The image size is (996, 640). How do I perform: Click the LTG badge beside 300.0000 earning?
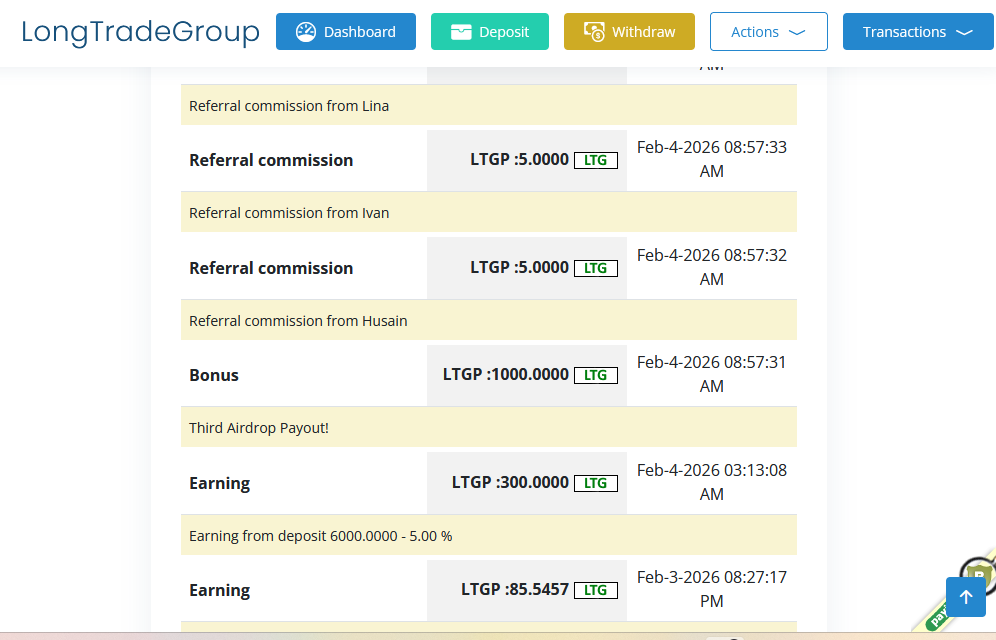coord(595,483)
